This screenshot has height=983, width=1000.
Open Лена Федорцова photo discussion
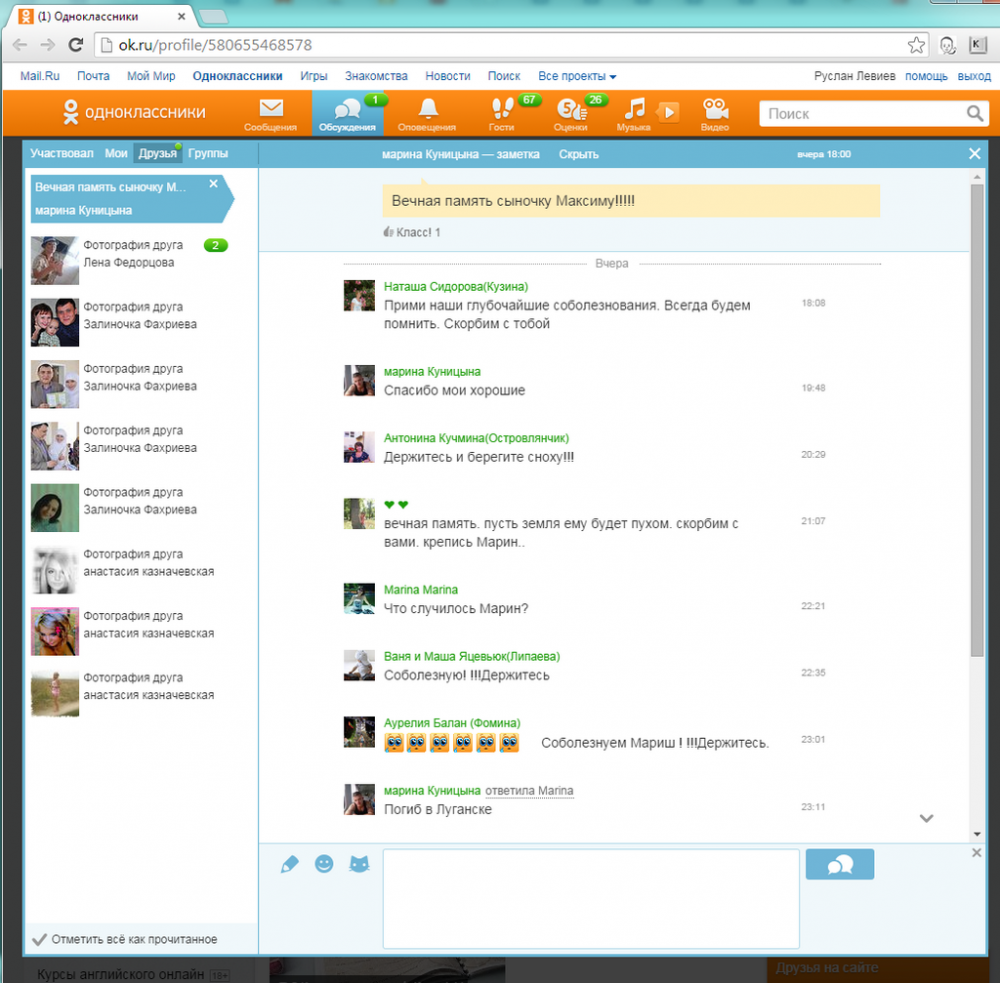click(x=129, y=260)
